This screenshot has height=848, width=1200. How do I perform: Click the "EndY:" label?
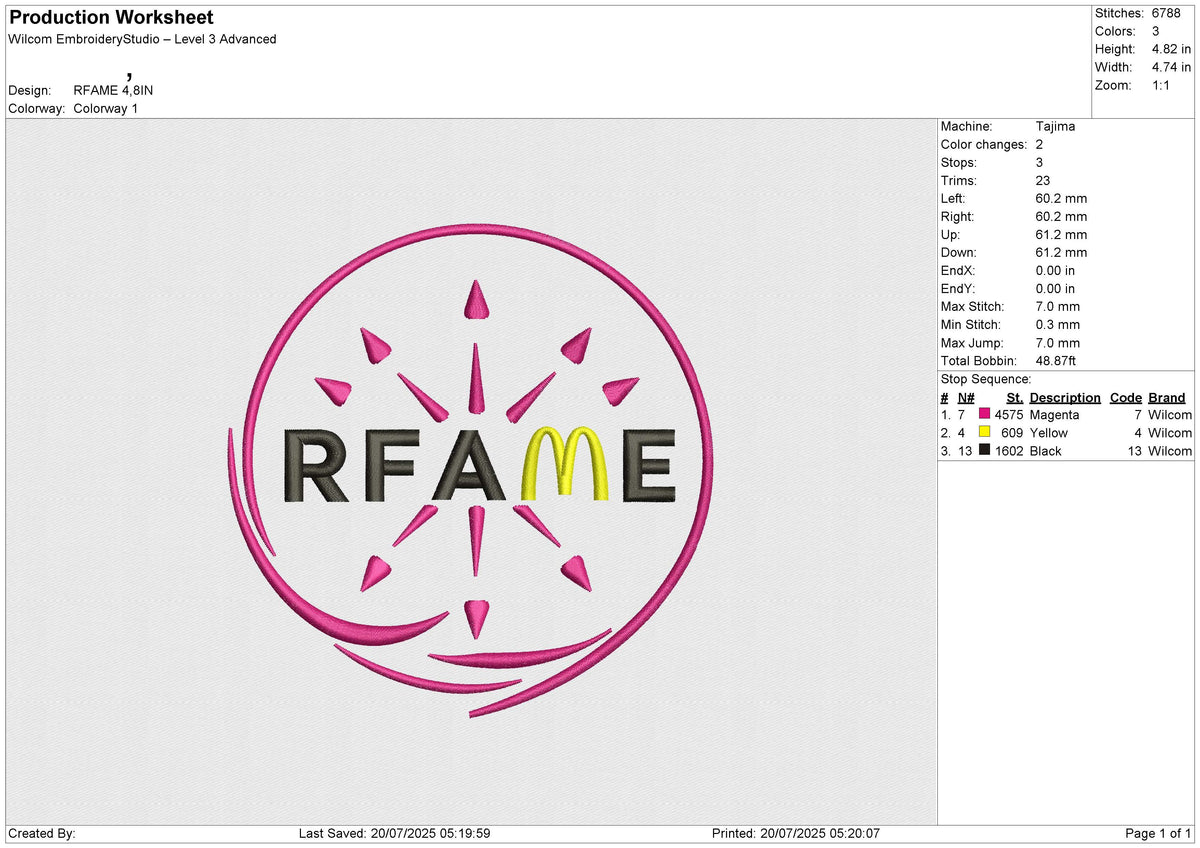960,289
